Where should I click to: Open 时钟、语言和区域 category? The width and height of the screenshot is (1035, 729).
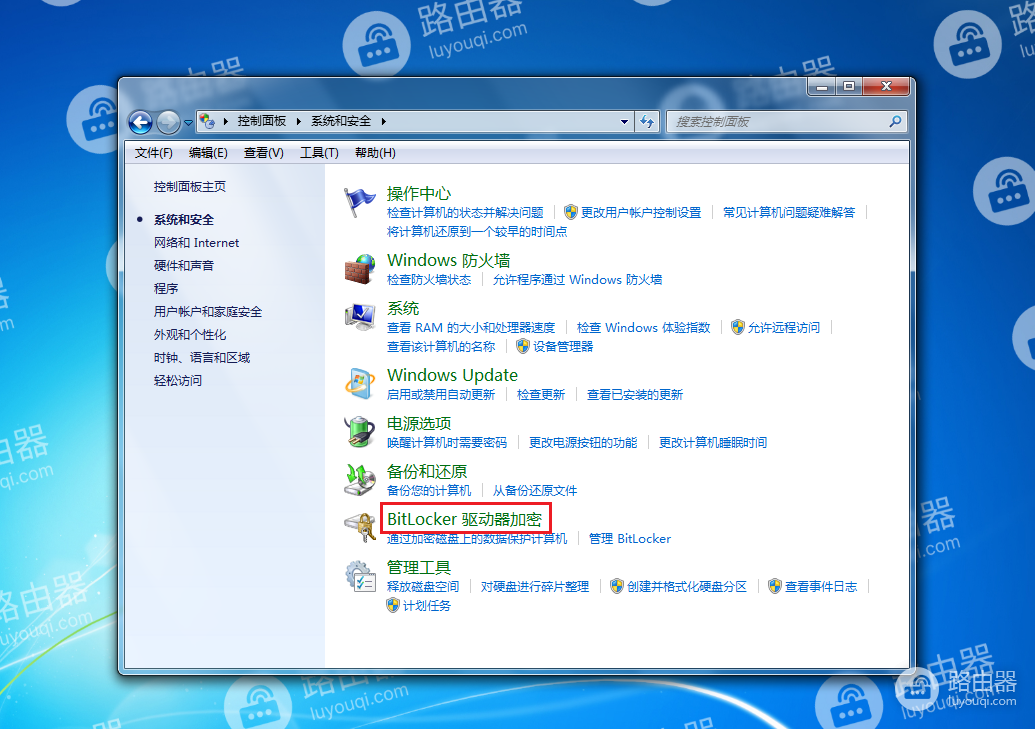tap(201, 357)
